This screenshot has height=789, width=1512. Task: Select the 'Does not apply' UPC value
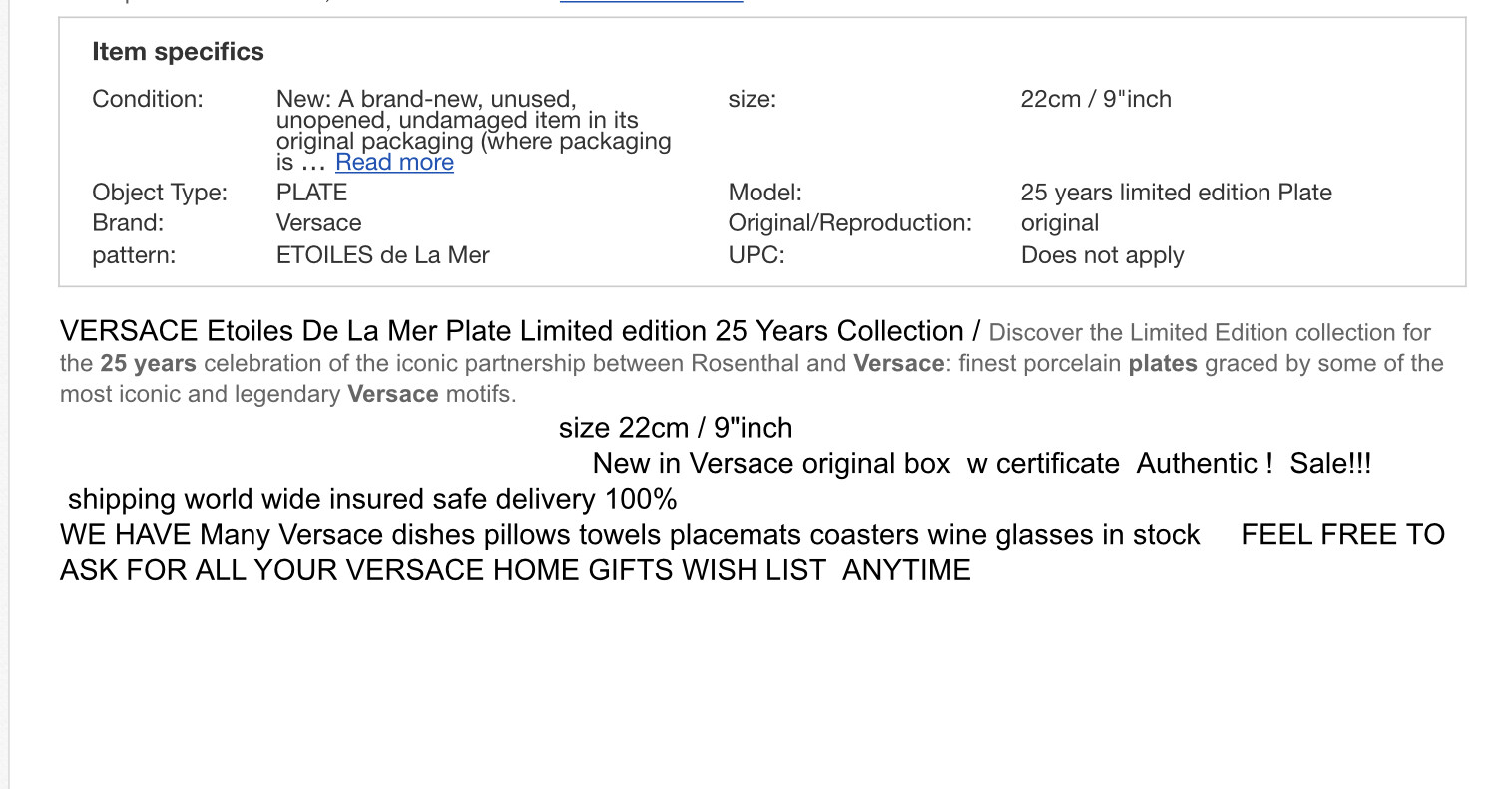point(1102,255)
